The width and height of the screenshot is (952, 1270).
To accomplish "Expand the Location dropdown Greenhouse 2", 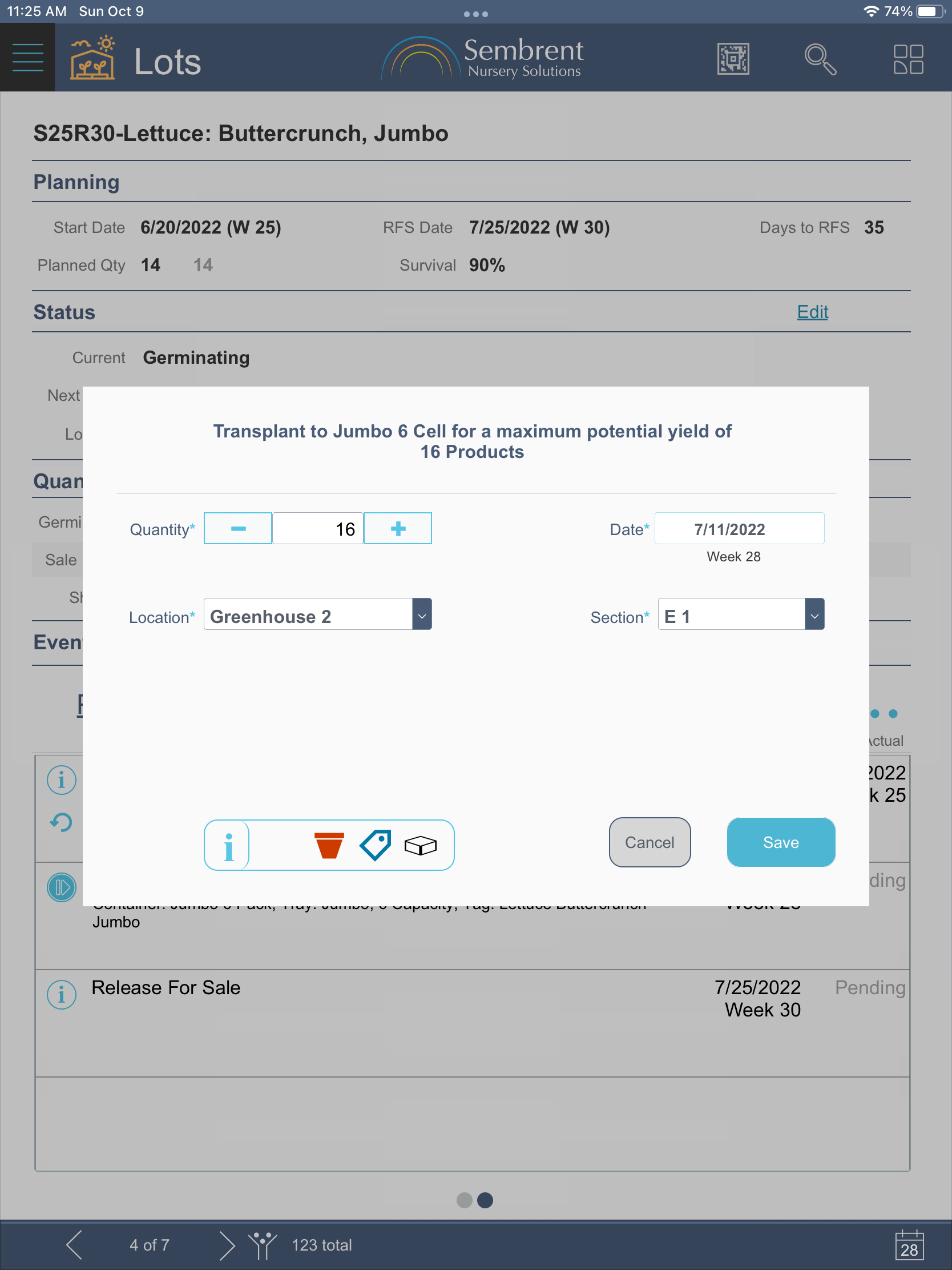I will 422,615.
